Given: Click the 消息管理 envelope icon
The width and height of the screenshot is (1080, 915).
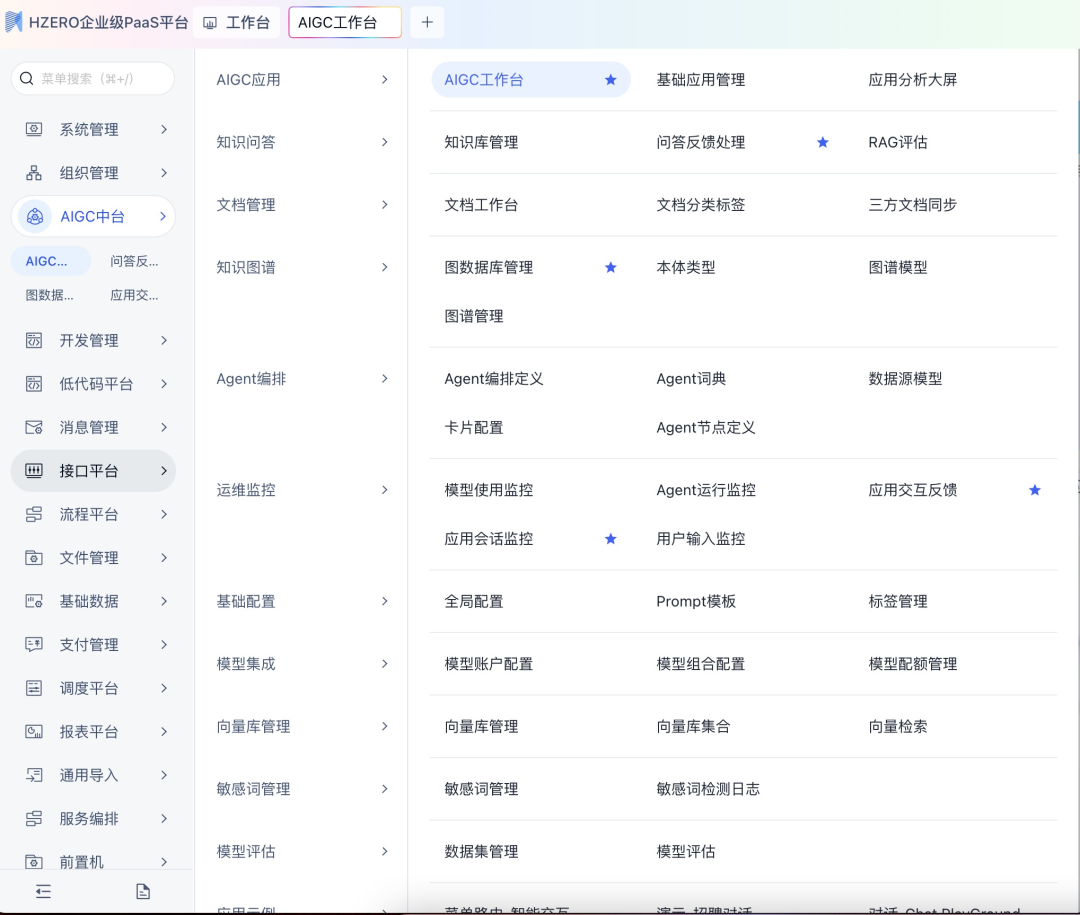Looking at the screenshot, I should click(34, 428).
